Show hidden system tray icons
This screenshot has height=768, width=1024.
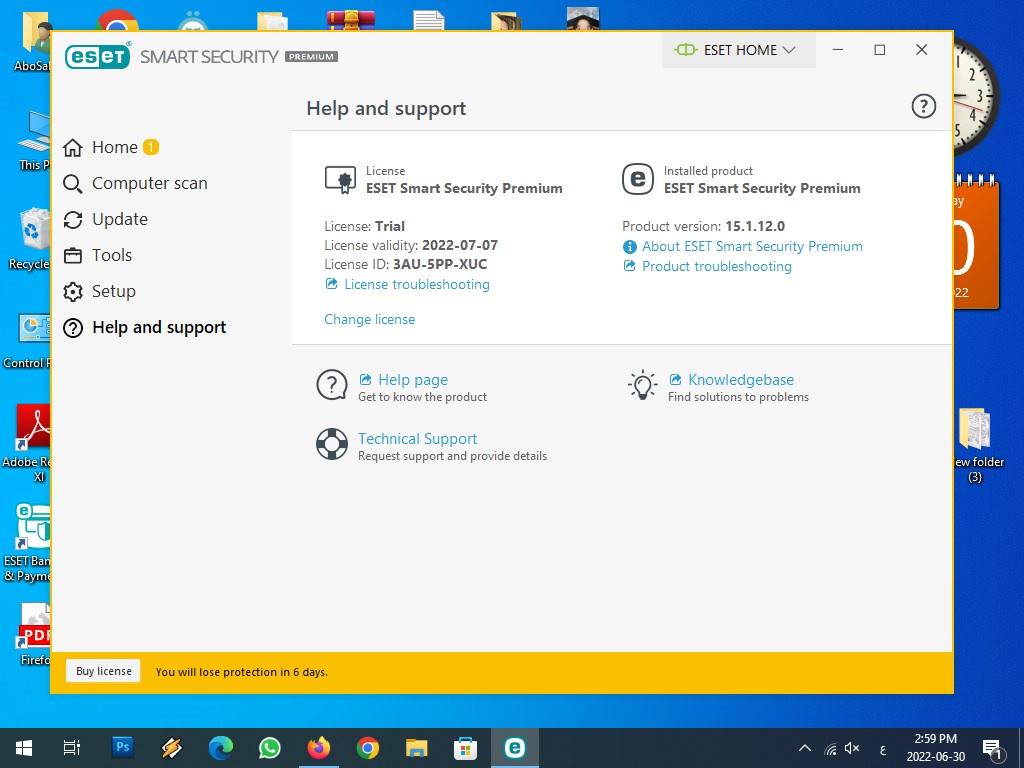(805, 748)
